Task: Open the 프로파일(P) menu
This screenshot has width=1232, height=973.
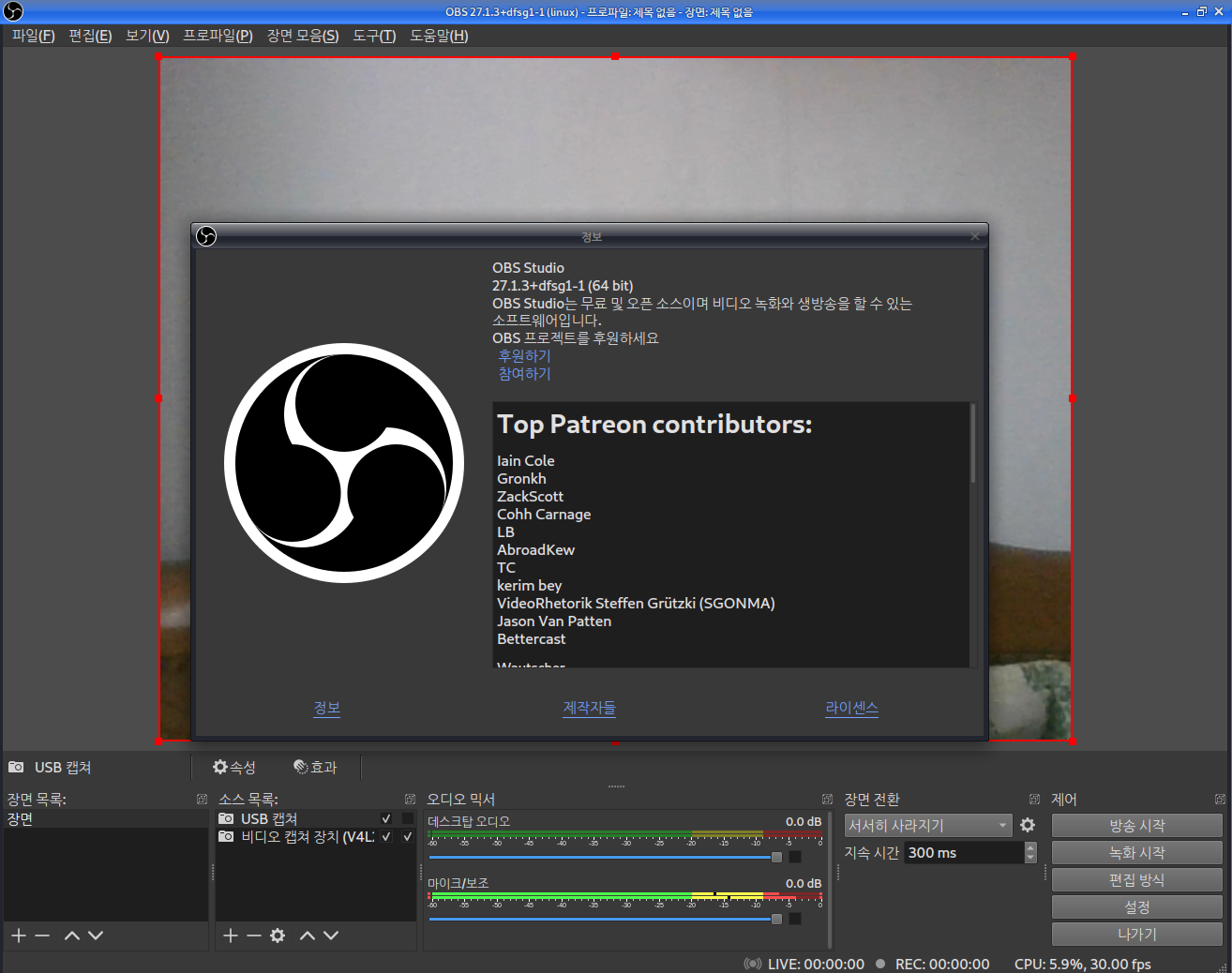Action: (x=218, y=36)
